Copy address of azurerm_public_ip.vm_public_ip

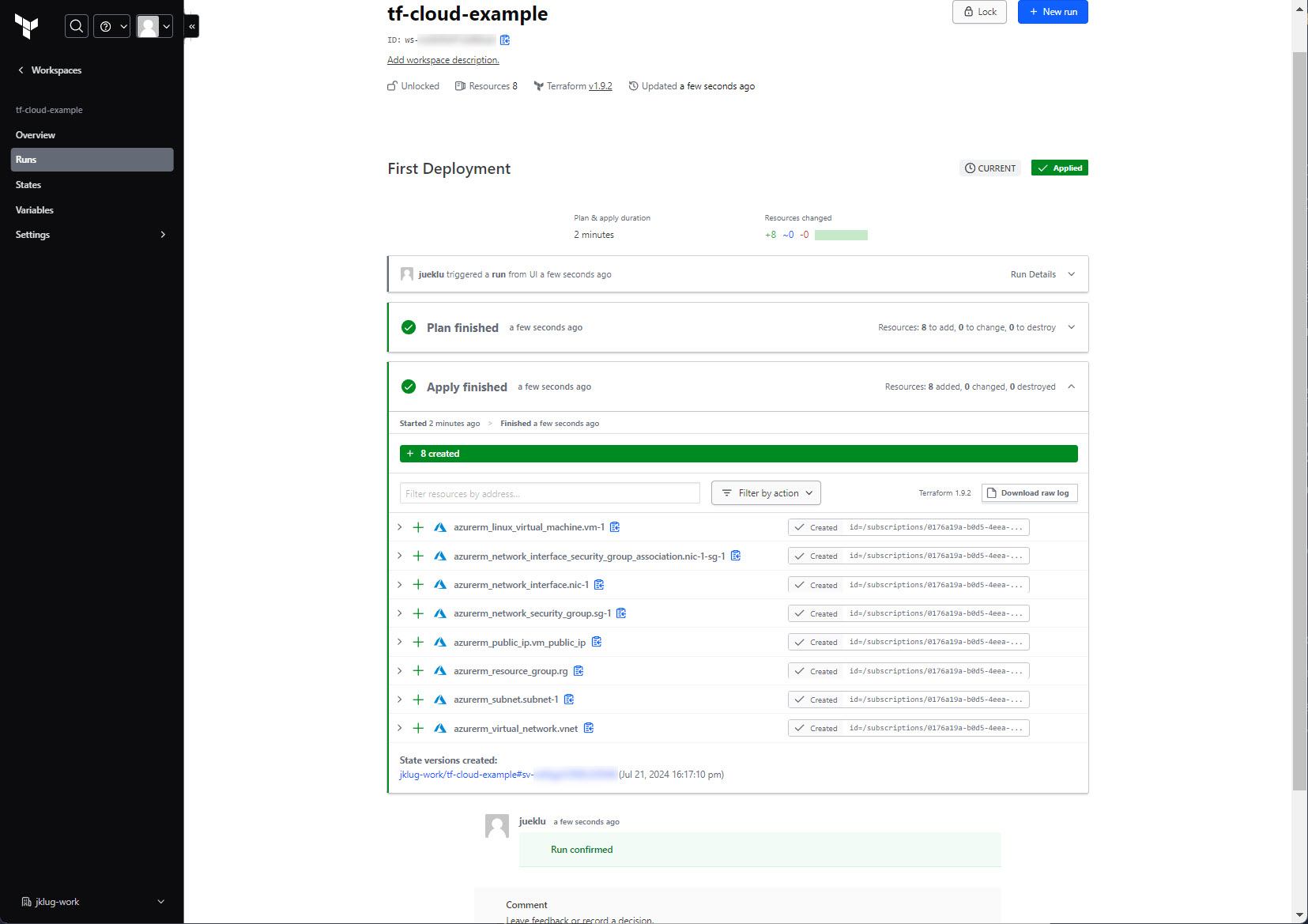[597, 642]
